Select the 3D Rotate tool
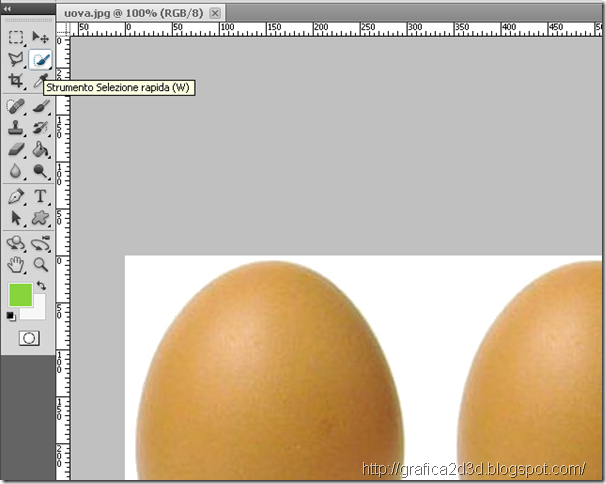This screenshot has width=606, height=484. [16, 244]
